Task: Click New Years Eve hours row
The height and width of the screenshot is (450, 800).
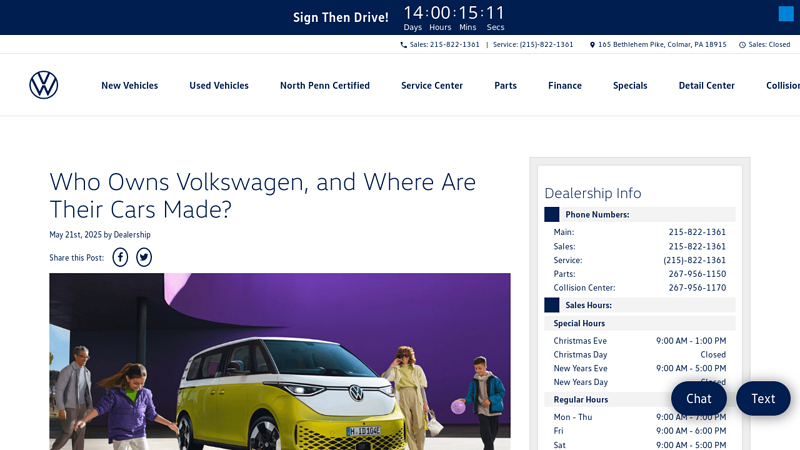Action: point(640,368)
